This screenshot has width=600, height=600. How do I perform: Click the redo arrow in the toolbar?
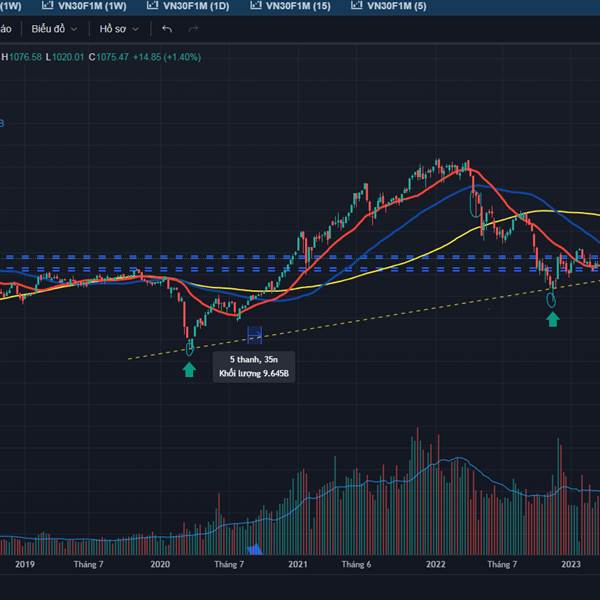(x=194, y=29)
